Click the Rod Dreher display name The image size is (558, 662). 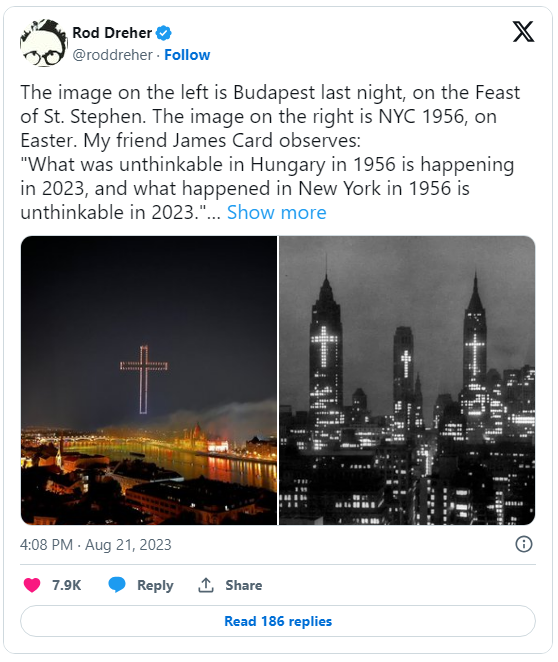pos(112,33)
